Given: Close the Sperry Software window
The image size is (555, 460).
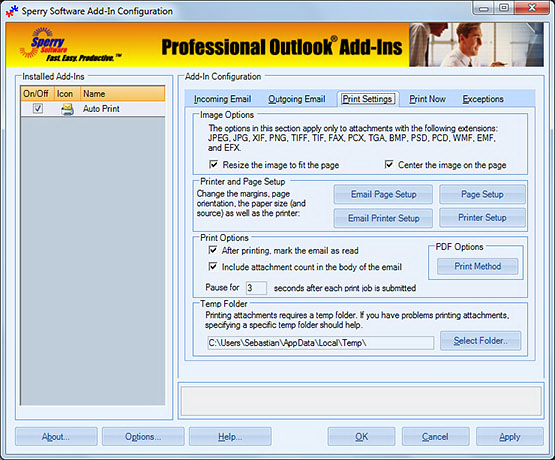Looking at the screenshot, I should (532, 8).
